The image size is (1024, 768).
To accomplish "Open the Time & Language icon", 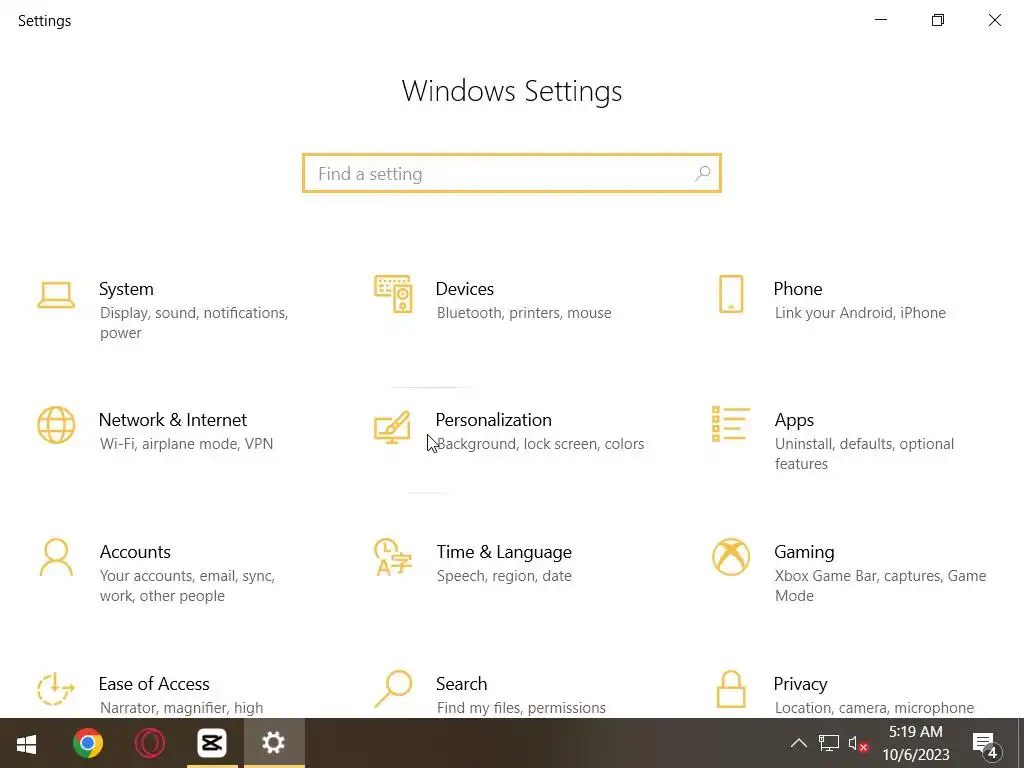I will pyautogui.click(x=392, y=557).
